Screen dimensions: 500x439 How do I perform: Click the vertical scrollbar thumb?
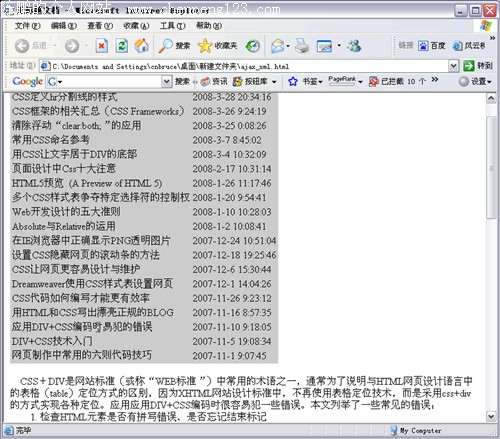click(491, 167)
